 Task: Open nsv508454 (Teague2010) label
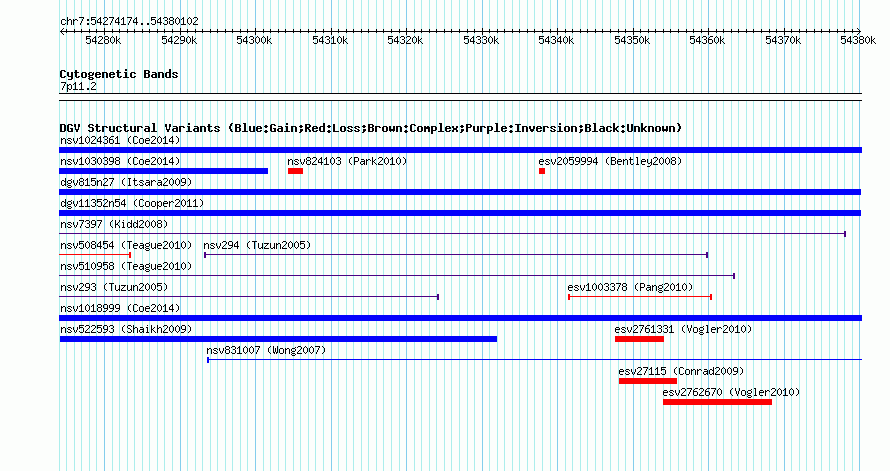pyautogui.click(x=126, y=245)
